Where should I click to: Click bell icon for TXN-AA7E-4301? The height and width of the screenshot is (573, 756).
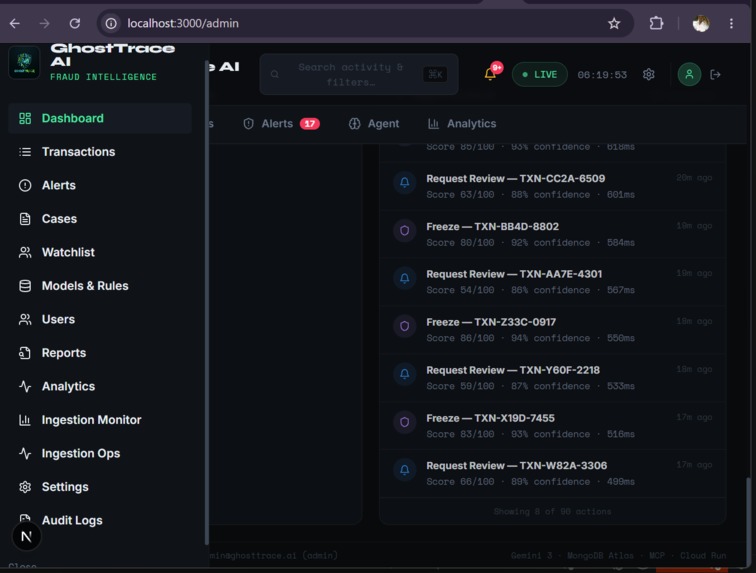click(405, 278)
